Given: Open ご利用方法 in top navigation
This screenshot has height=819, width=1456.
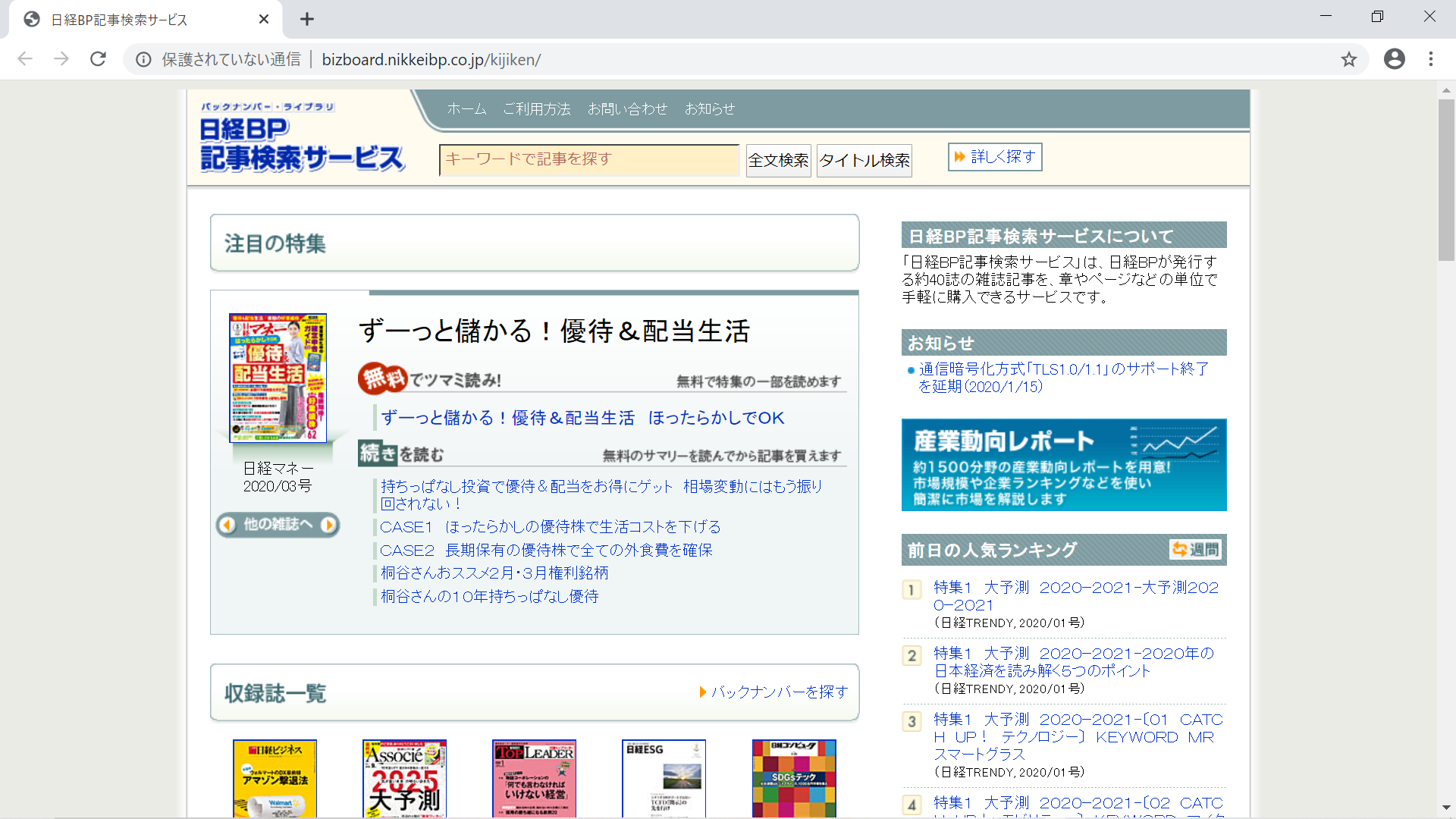Looking at the screenshot, I should 537,109.
